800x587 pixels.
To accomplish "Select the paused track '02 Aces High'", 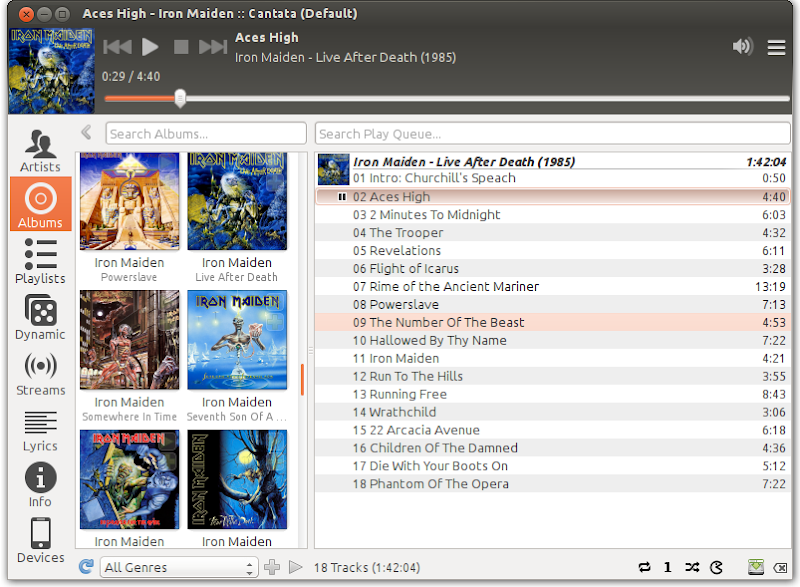I will (553, 196).
